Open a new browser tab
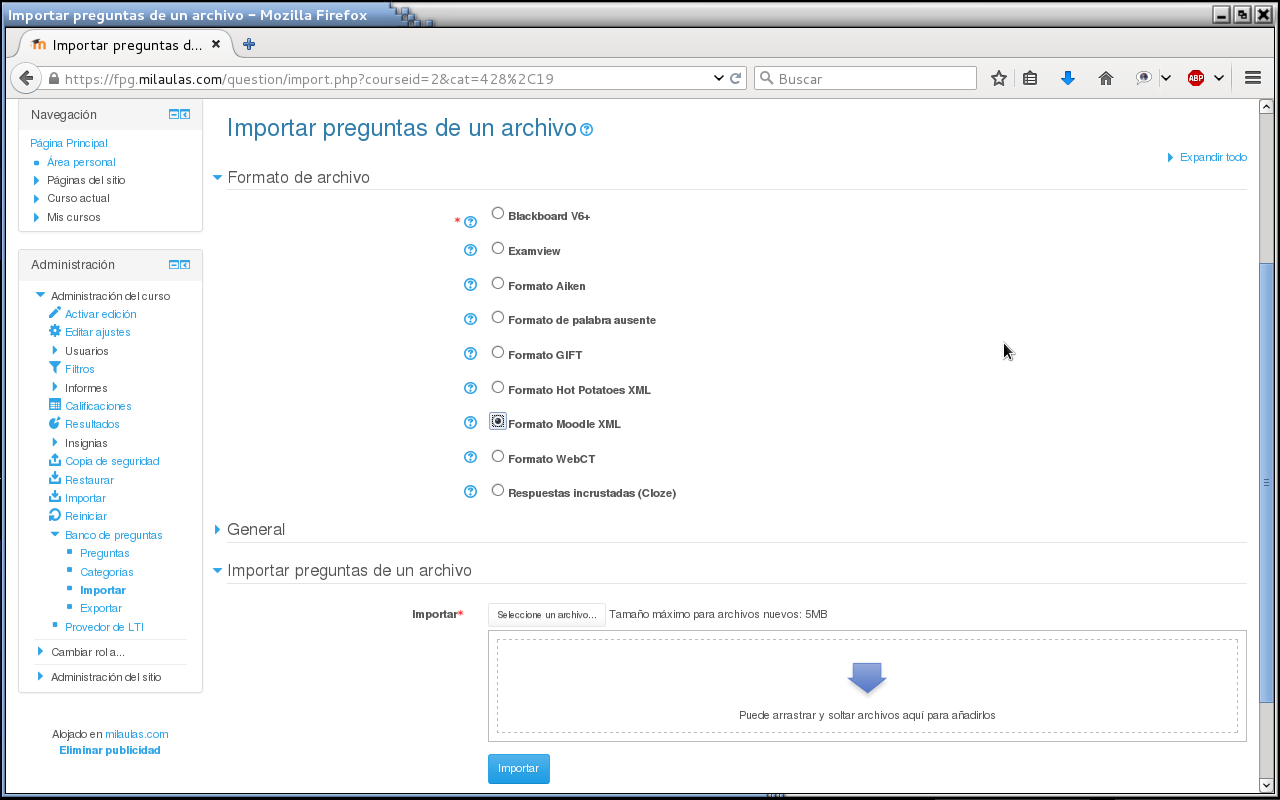The image size is (1280, 800). point(249,44)
